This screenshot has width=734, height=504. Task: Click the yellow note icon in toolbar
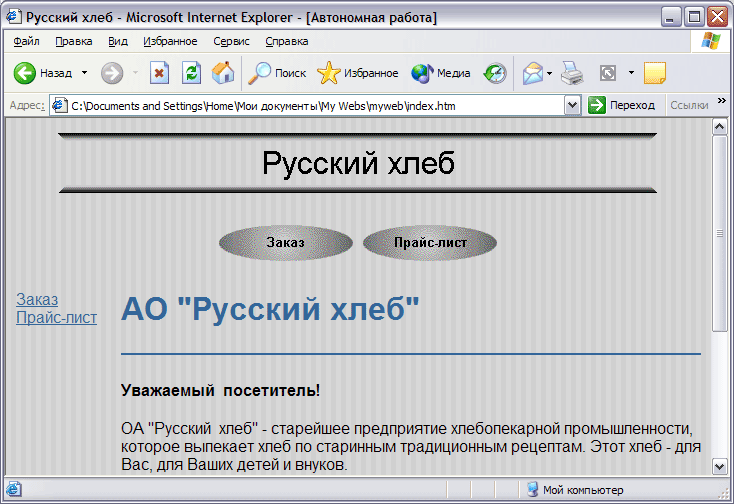[x=655, y=73]
